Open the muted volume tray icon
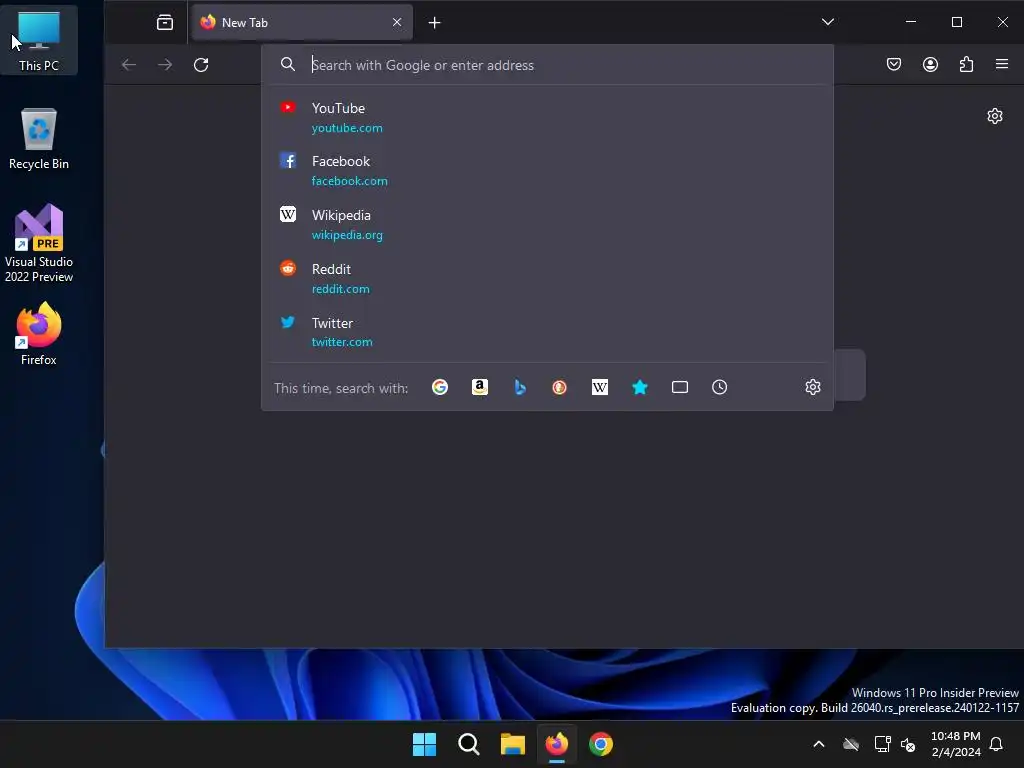 point(908,744)
